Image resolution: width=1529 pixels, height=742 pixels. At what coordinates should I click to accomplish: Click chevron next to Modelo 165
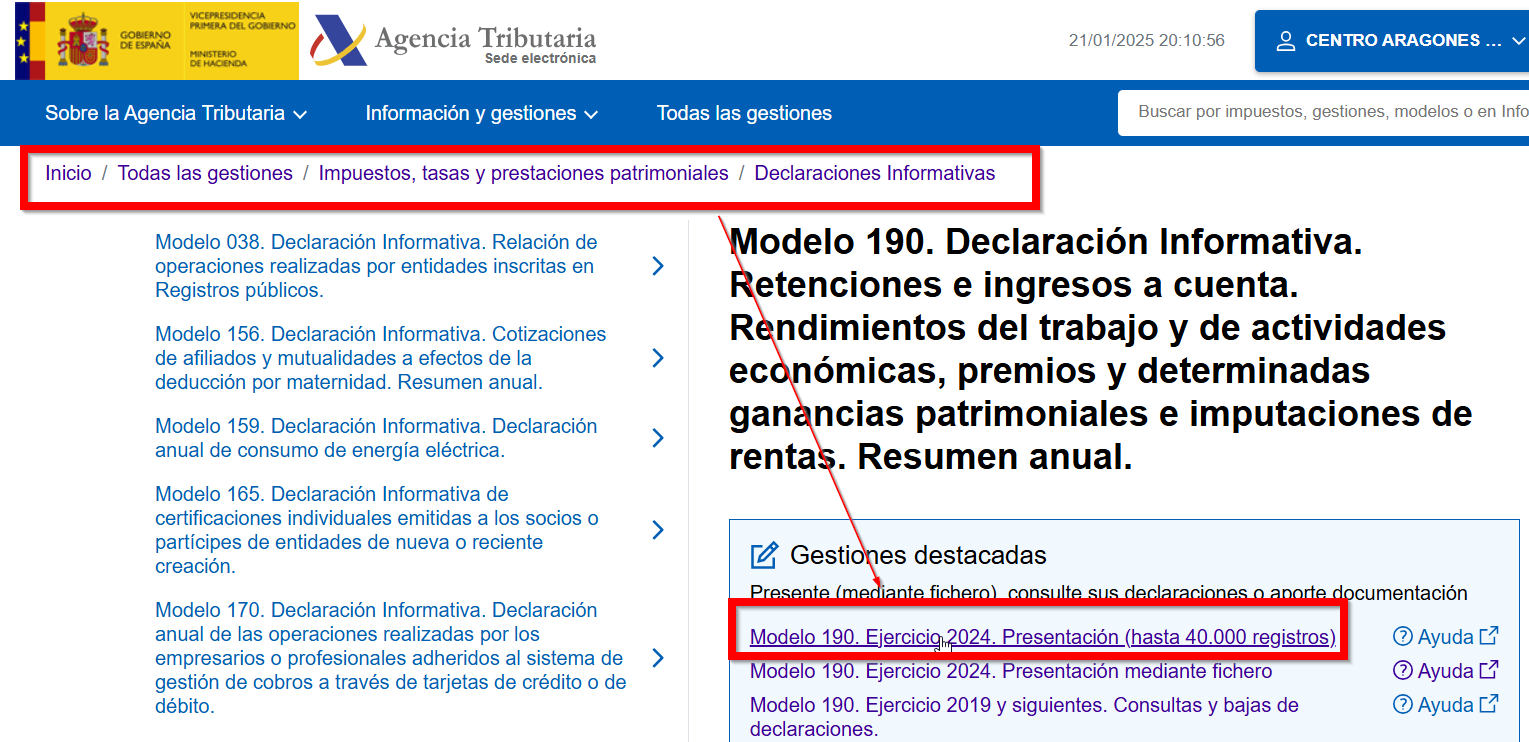657,530
